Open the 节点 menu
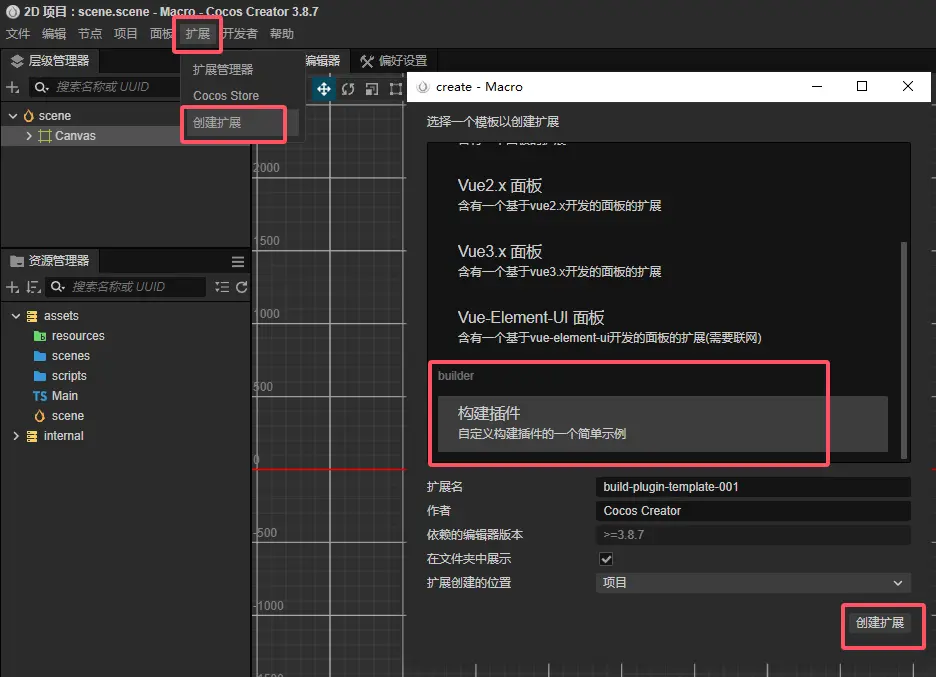Viewport: 936px width, 677px height. click(x=90, y=34)
